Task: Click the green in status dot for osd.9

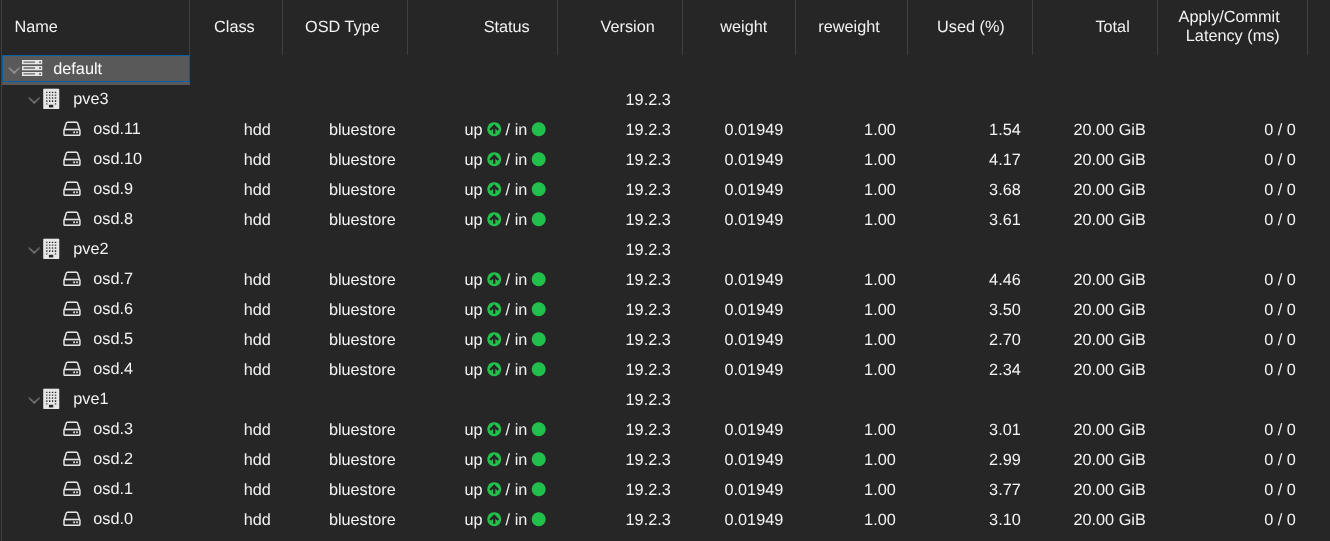Action: click(538, 190)
